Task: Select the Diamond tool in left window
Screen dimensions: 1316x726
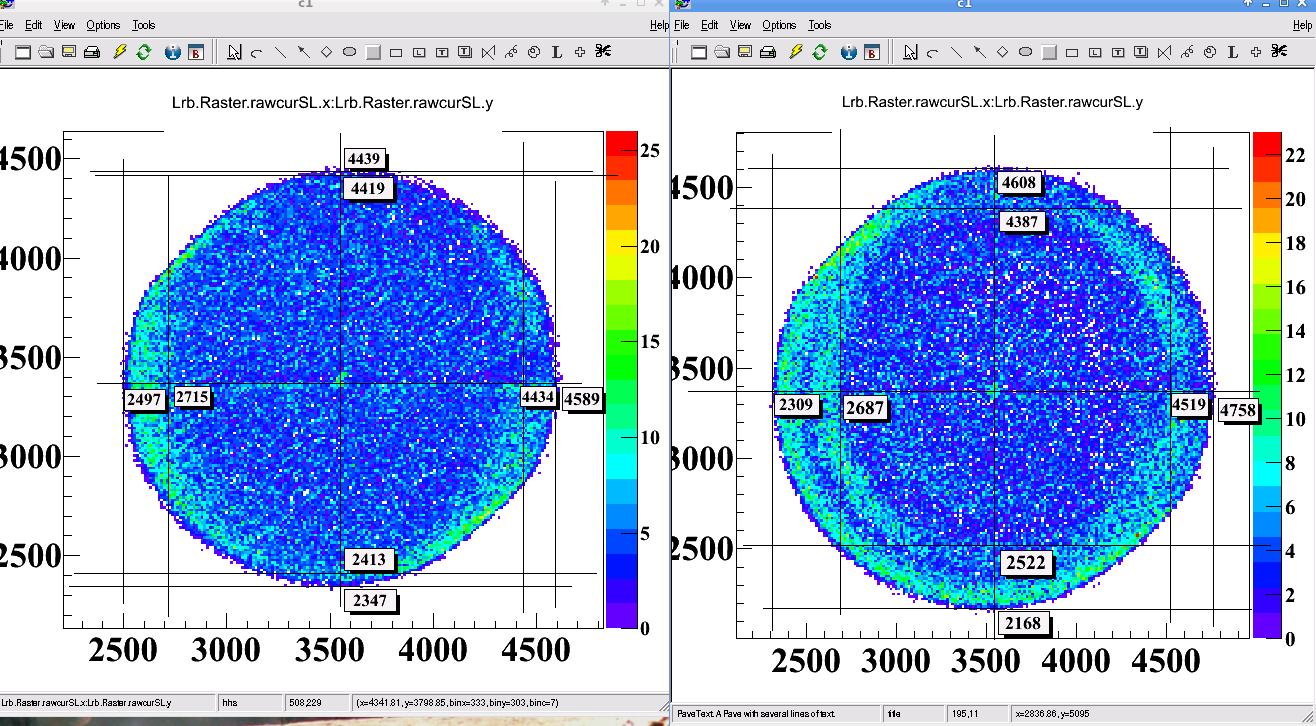Action: [x=327, y=52]
